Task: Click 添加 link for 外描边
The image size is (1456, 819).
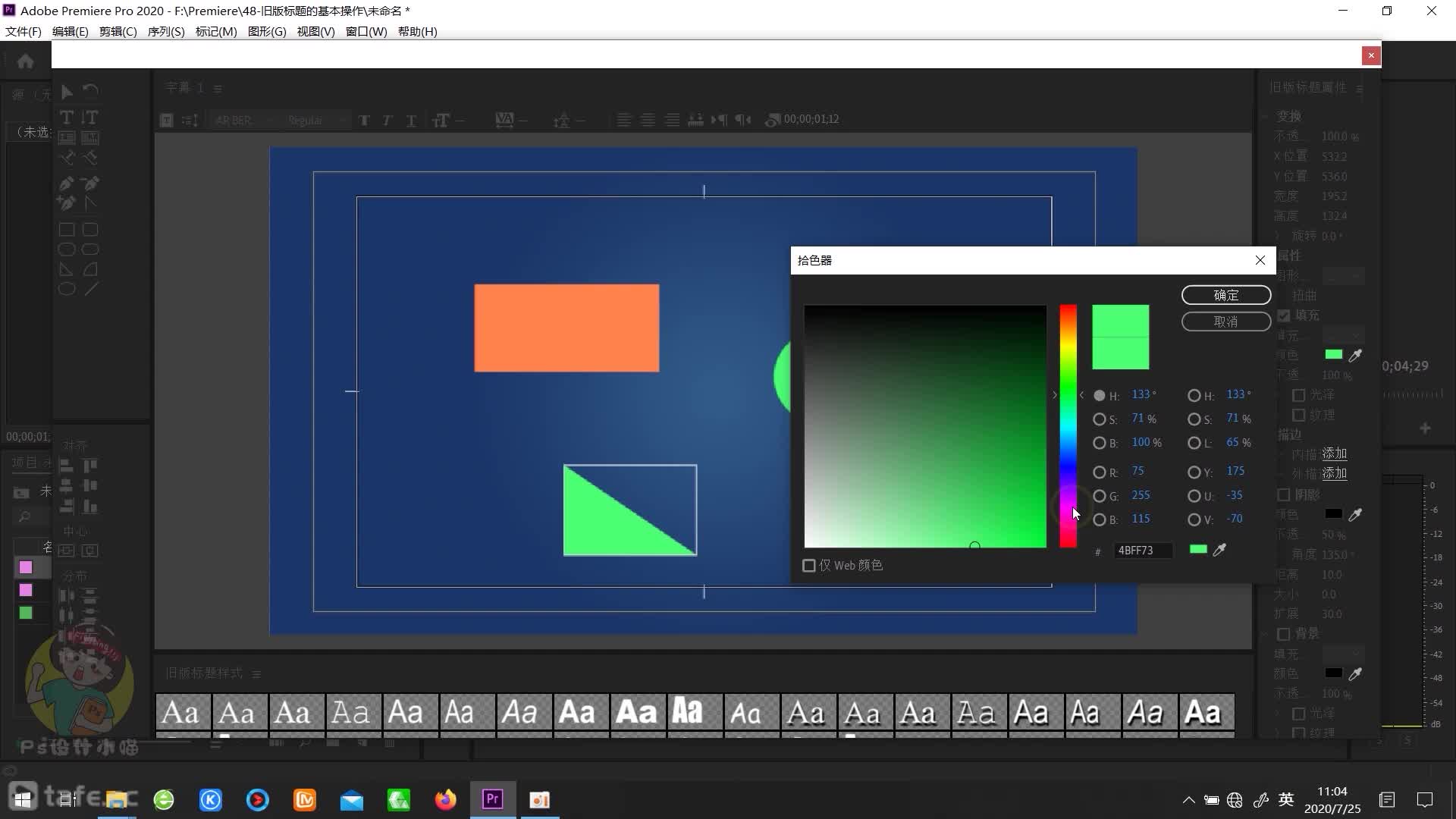Action: pos(1335,473)
